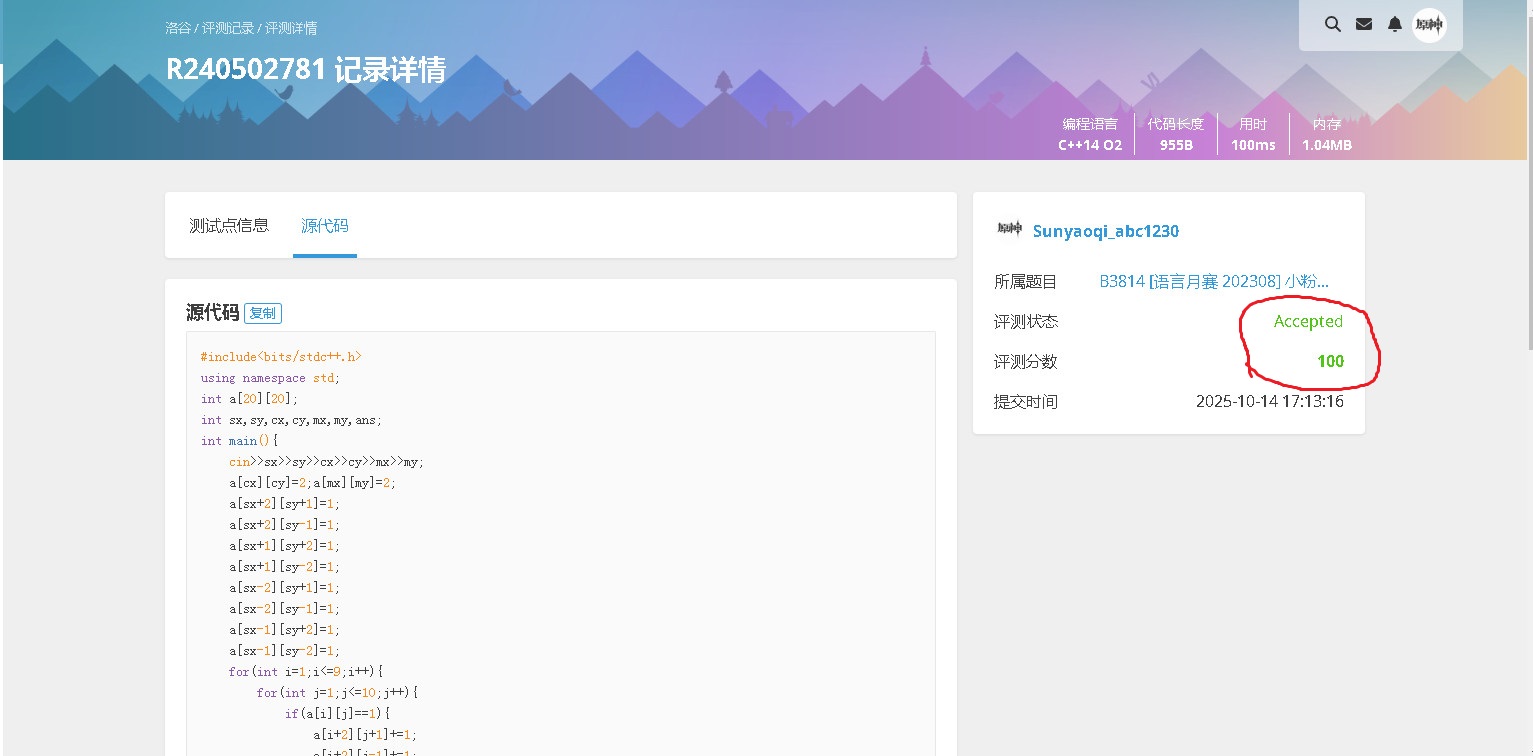
Task: Go to 洛谷 home via breadcrumb
Action: point(177,28)
